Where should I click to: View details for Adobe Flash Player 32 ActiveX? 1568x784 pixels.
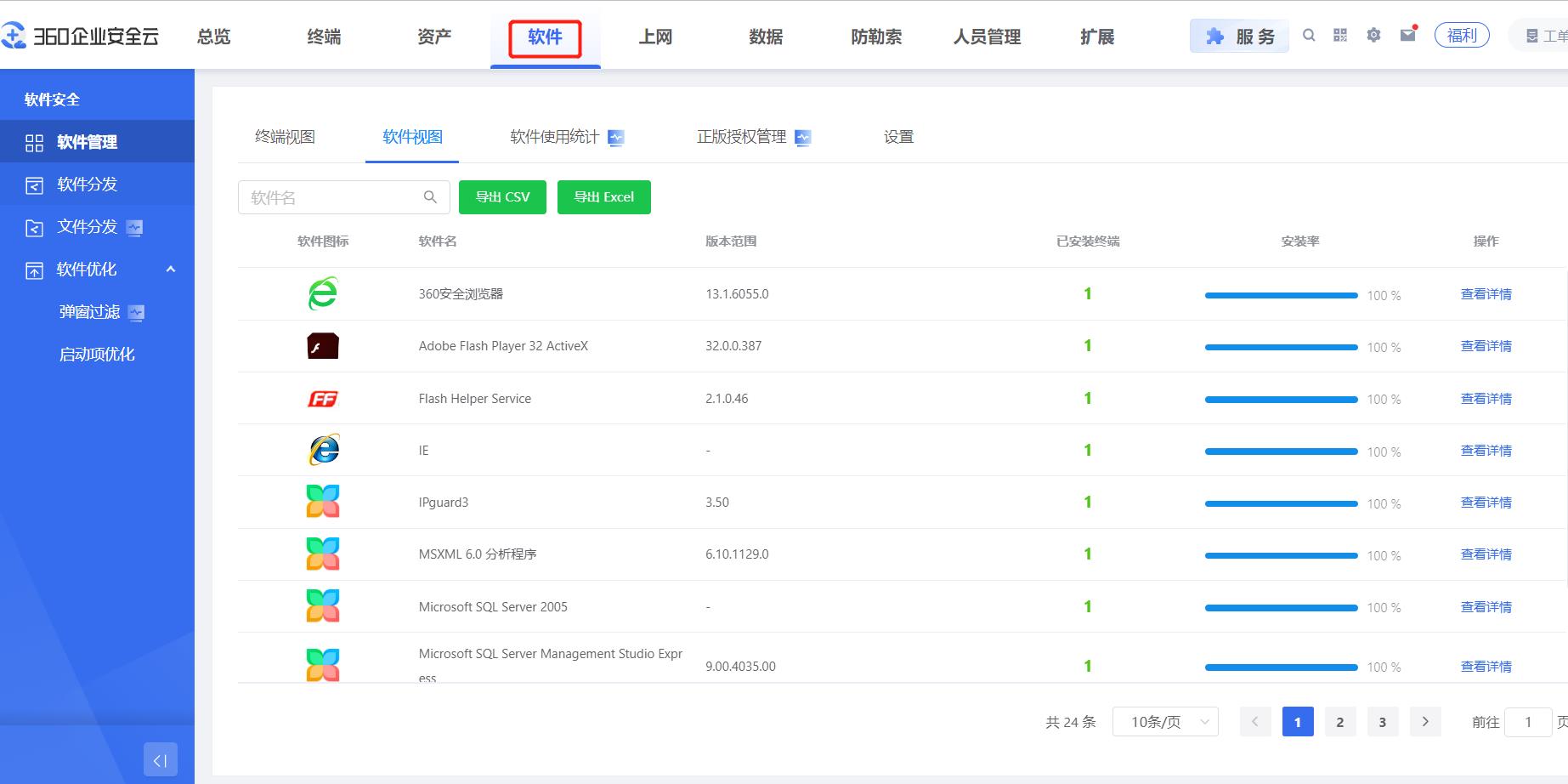1486,346
